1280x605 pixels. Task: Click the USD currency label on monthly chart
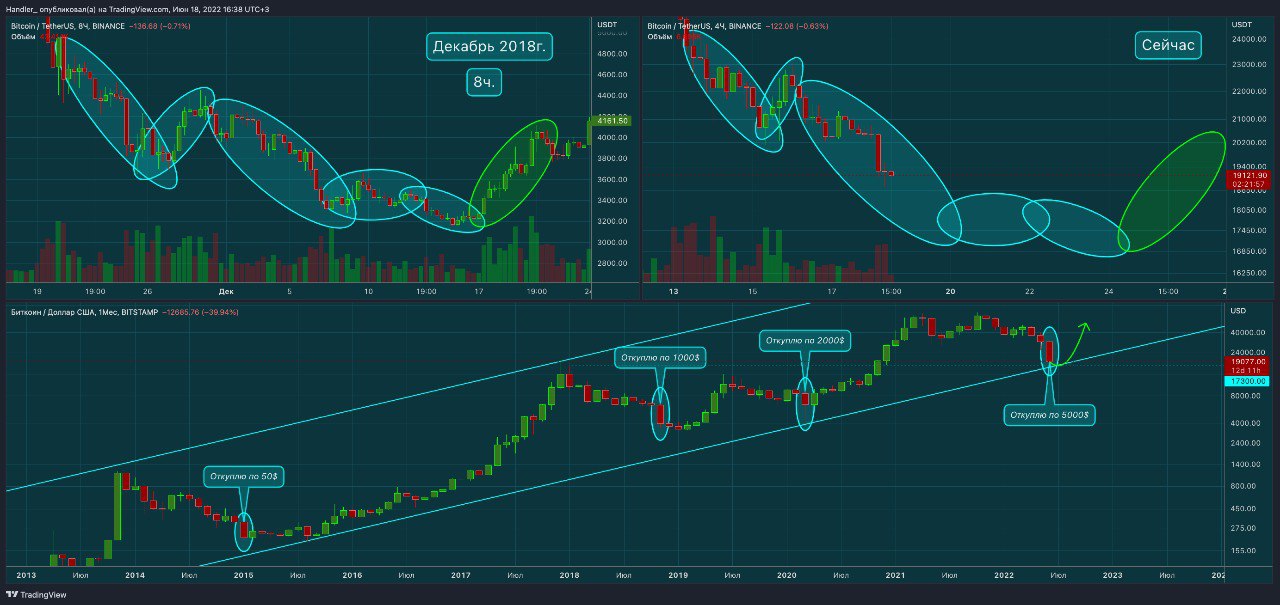click(1238, 311)
